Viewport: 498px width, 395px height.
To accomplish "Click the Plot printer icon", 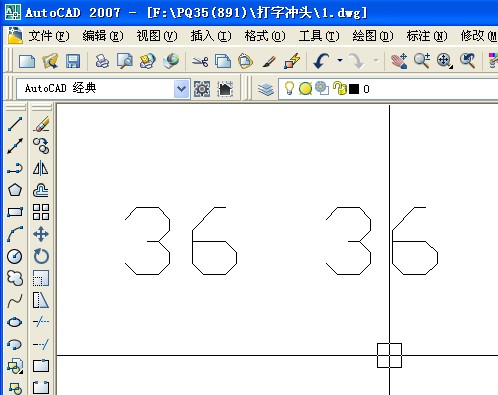I will (x=102, y=61).
